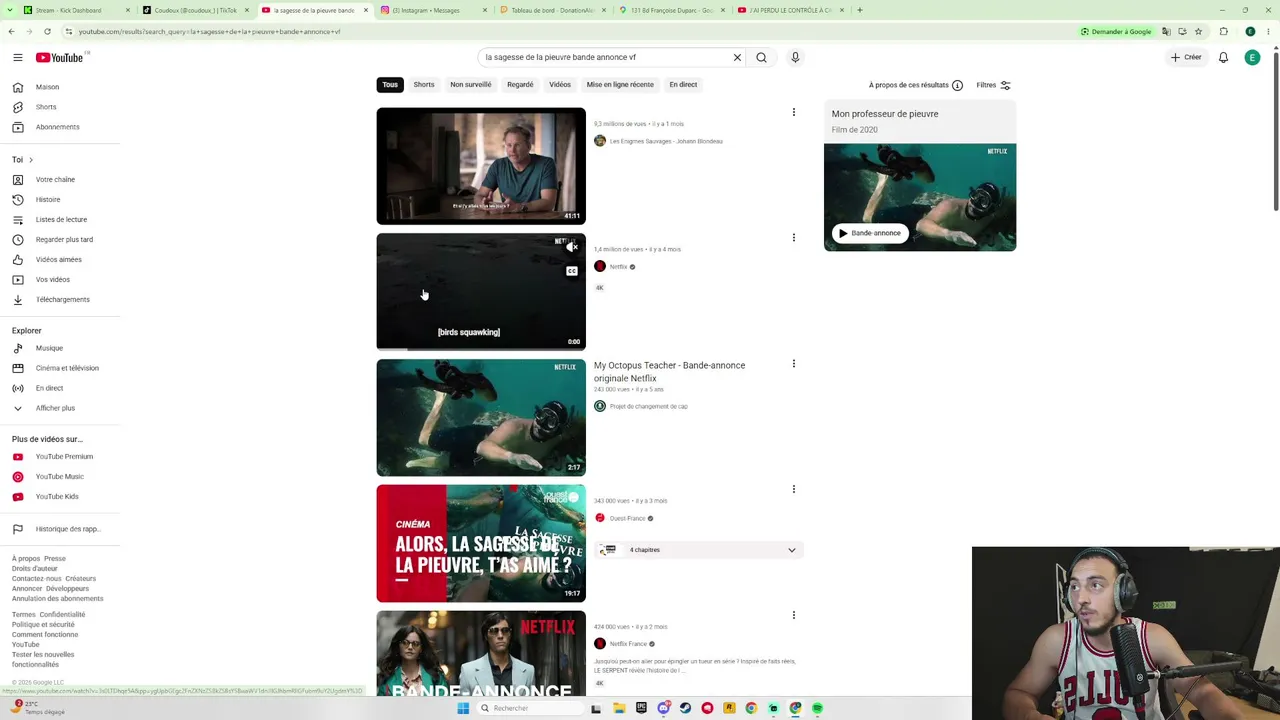Open the Confidentialité footer link
This screenshot has width=1280, height=720.
coord(62,614)
